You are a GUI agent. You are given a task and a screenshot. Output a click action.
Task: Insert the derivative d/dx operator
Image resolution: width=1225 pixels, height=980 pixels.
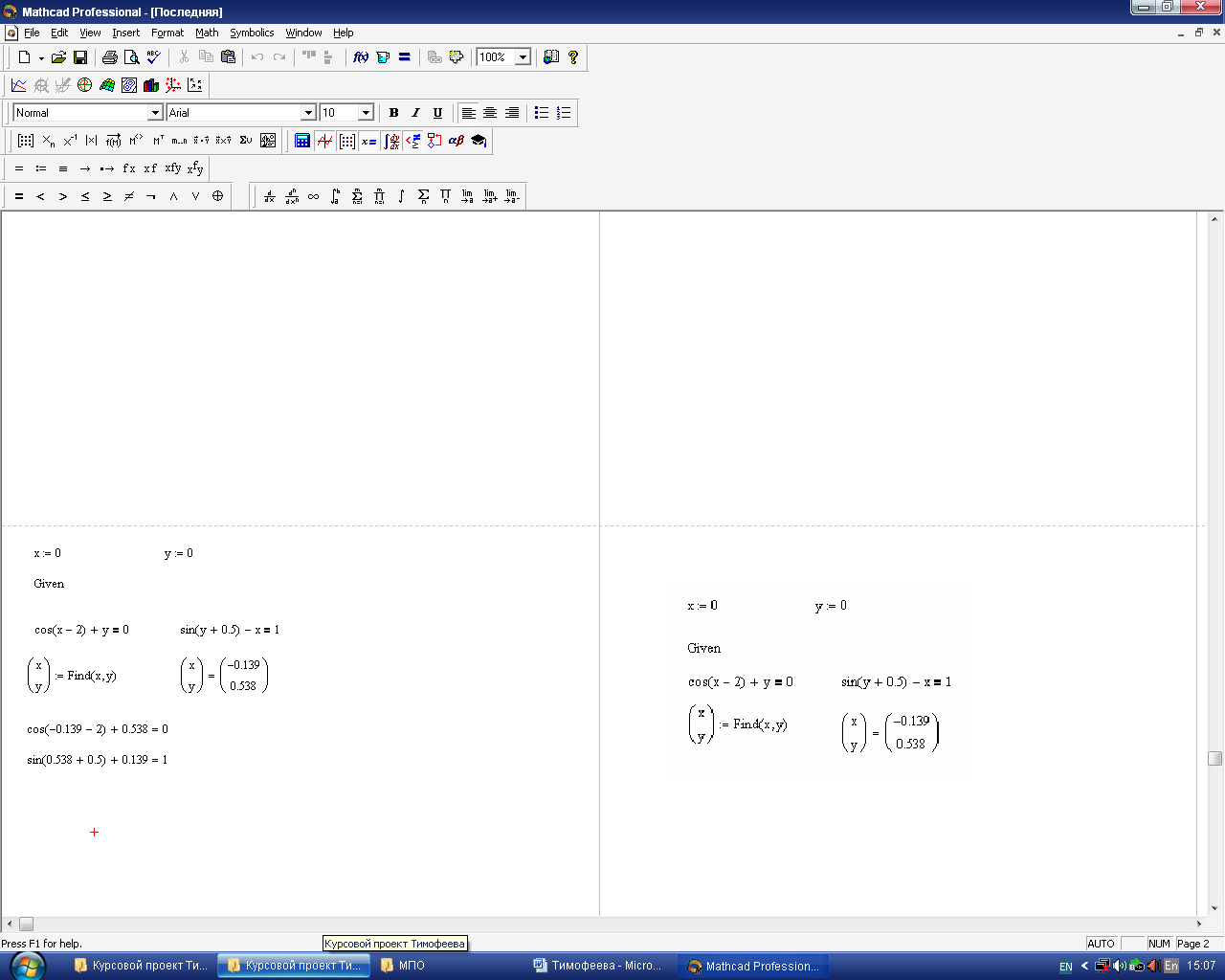pos(269,196)
